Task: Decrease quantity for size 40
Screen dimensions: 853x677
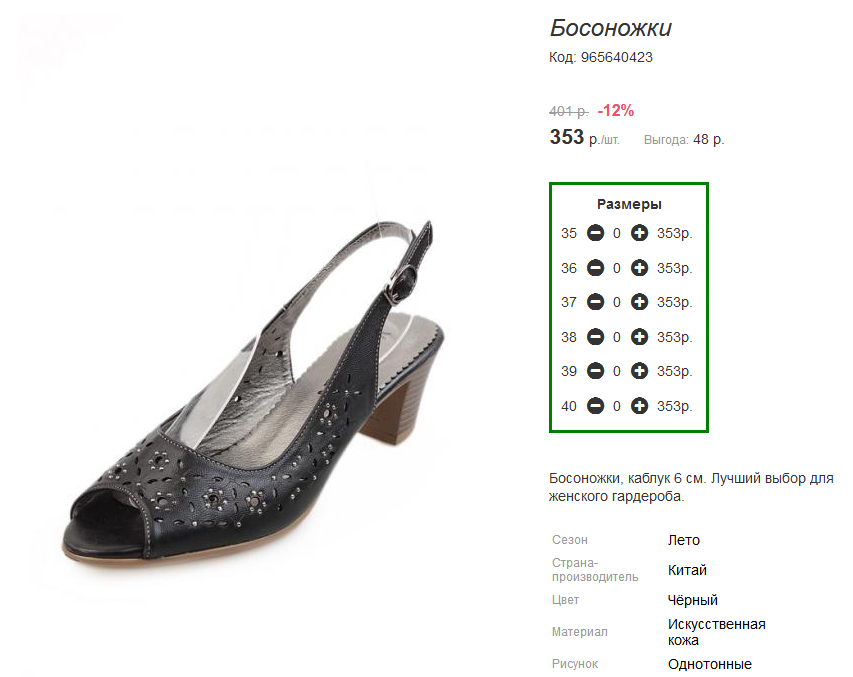Action: coord(595,405)
